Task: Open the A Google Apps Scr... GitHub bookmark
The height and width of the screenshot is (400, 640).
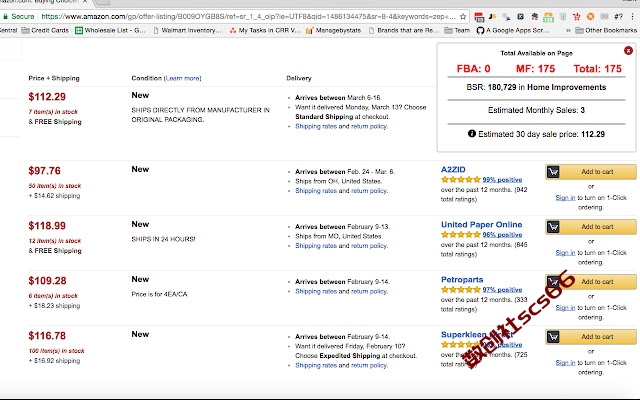Action: pos(512,30)
